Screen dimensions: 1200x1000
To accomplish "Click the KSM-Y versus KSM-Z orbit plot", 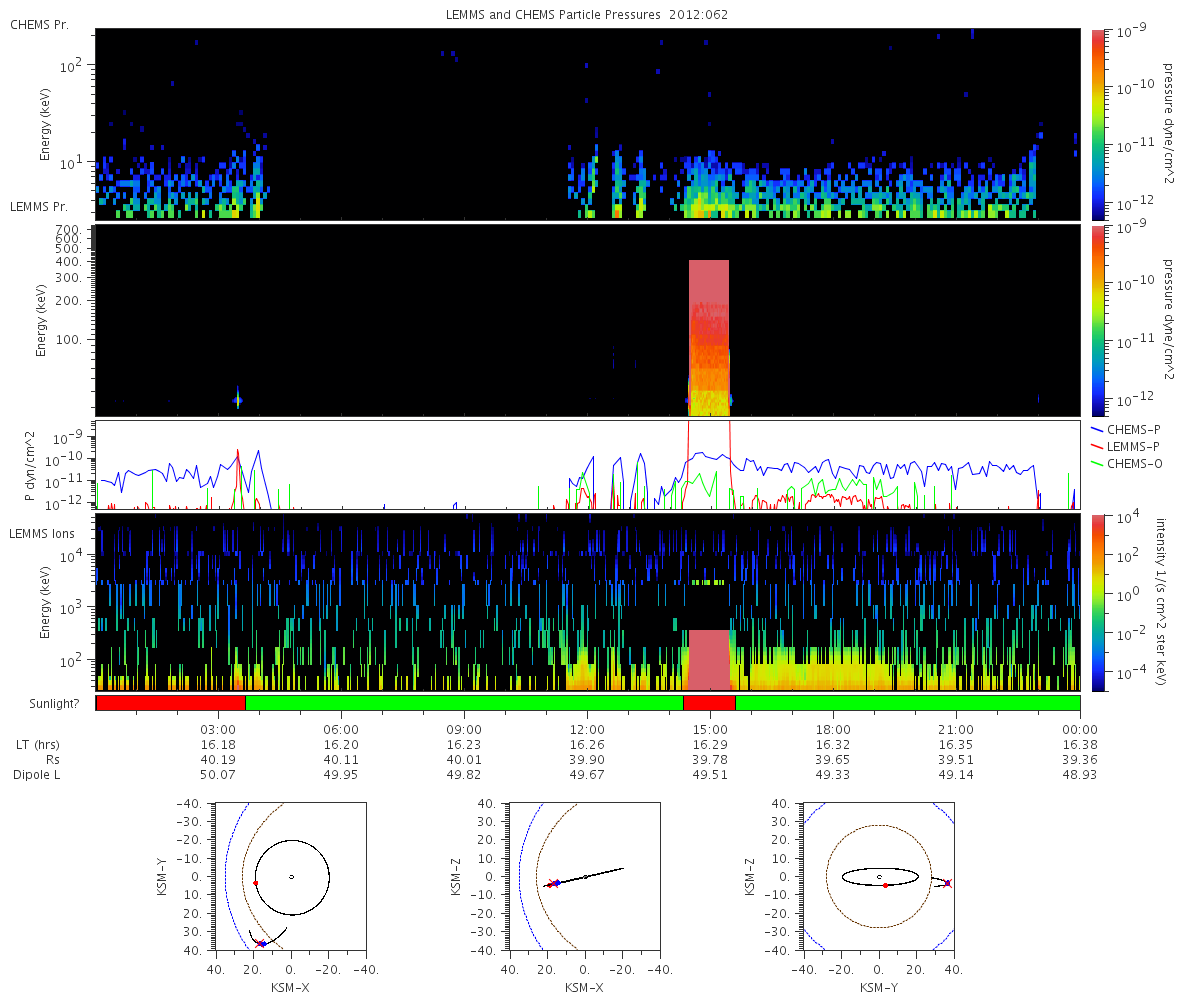I will [878, 876].
